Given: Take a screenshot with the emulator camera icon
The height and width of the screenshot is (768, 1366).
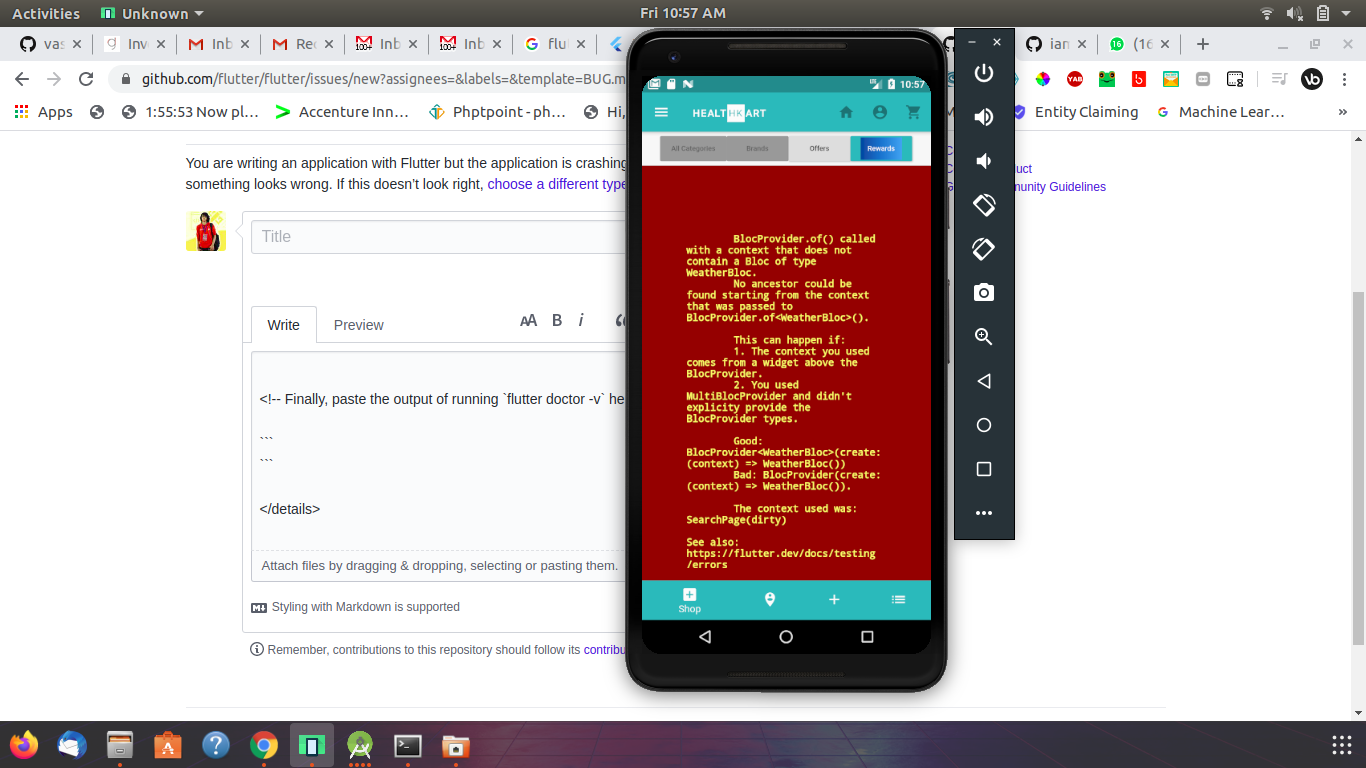Looking at the screenshot, I should coord(983,292).
